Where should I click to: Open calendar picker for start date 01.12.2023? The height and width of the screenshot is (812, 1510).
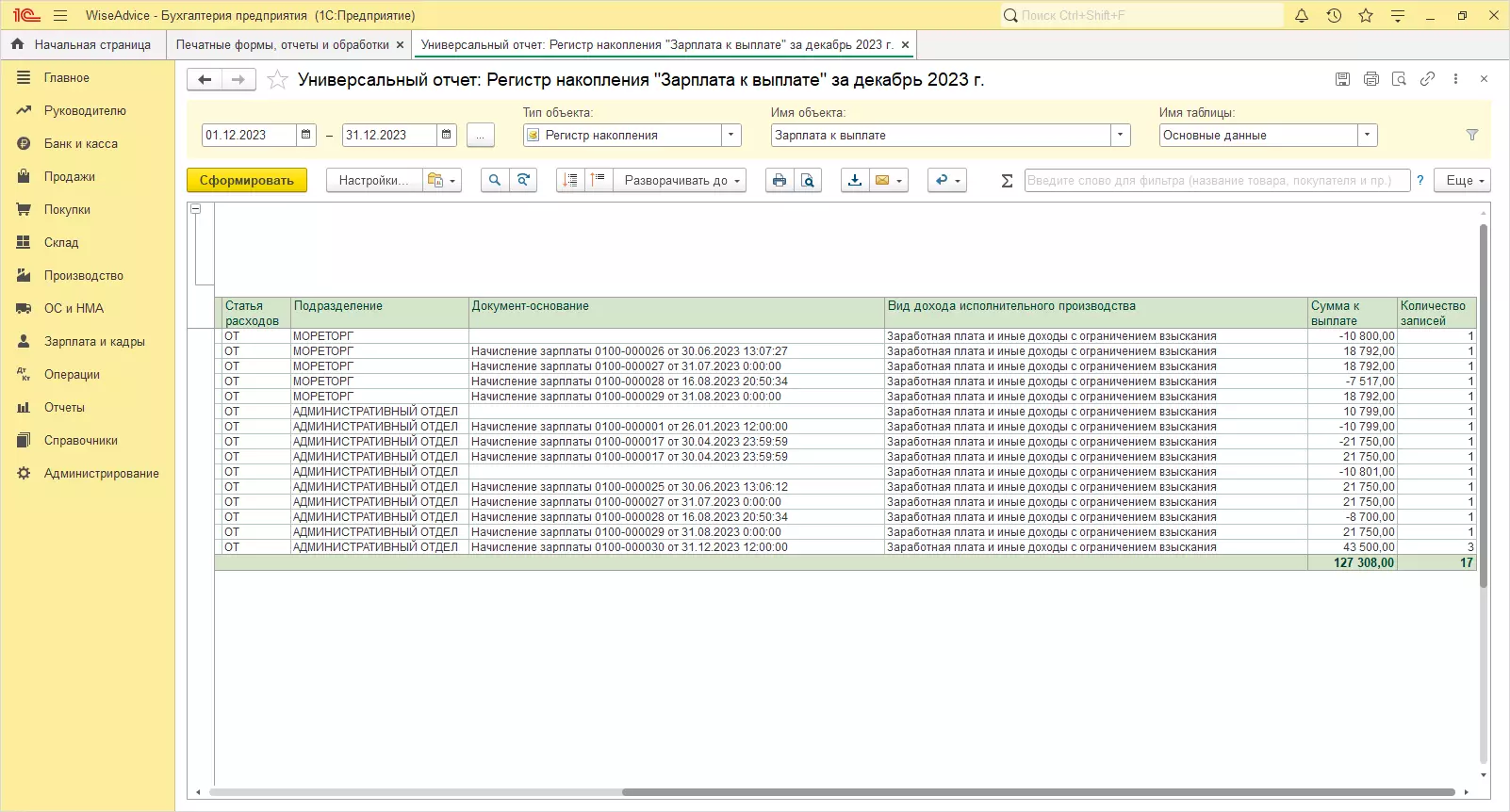tap(306, 135)
